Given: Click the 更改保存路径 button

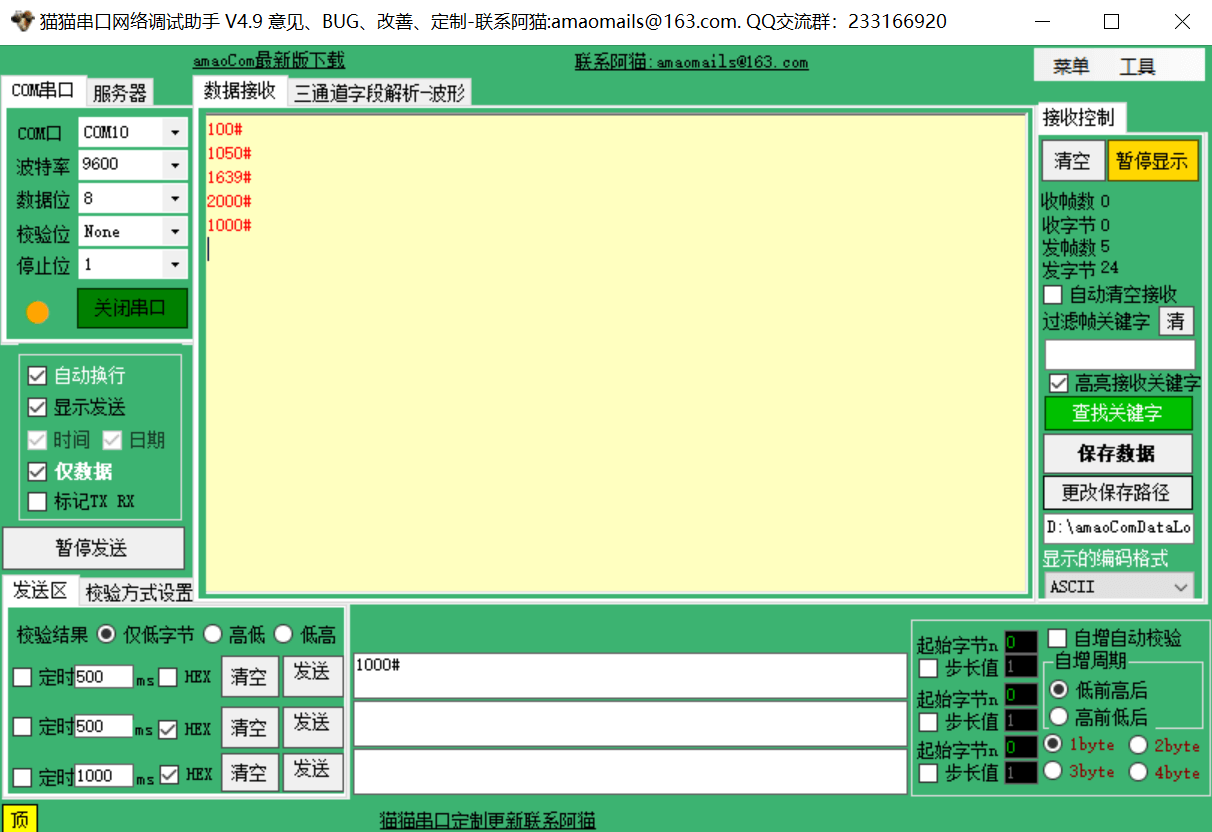Looking at the screenshot, I should click(x=1118, y=492).
